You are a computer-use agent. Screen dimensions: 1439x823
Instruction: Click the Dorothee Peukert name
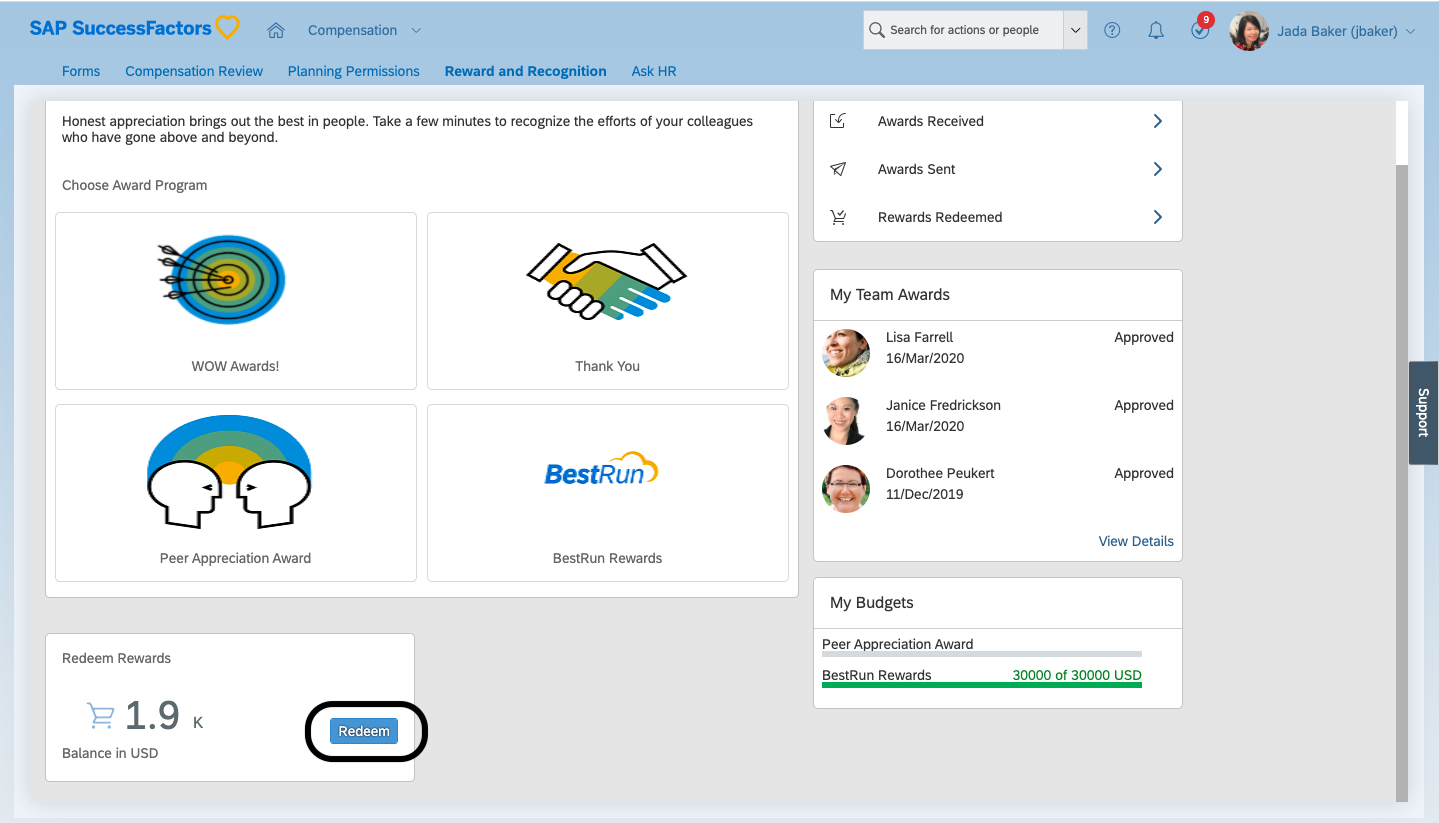click(x=940, y=473)
